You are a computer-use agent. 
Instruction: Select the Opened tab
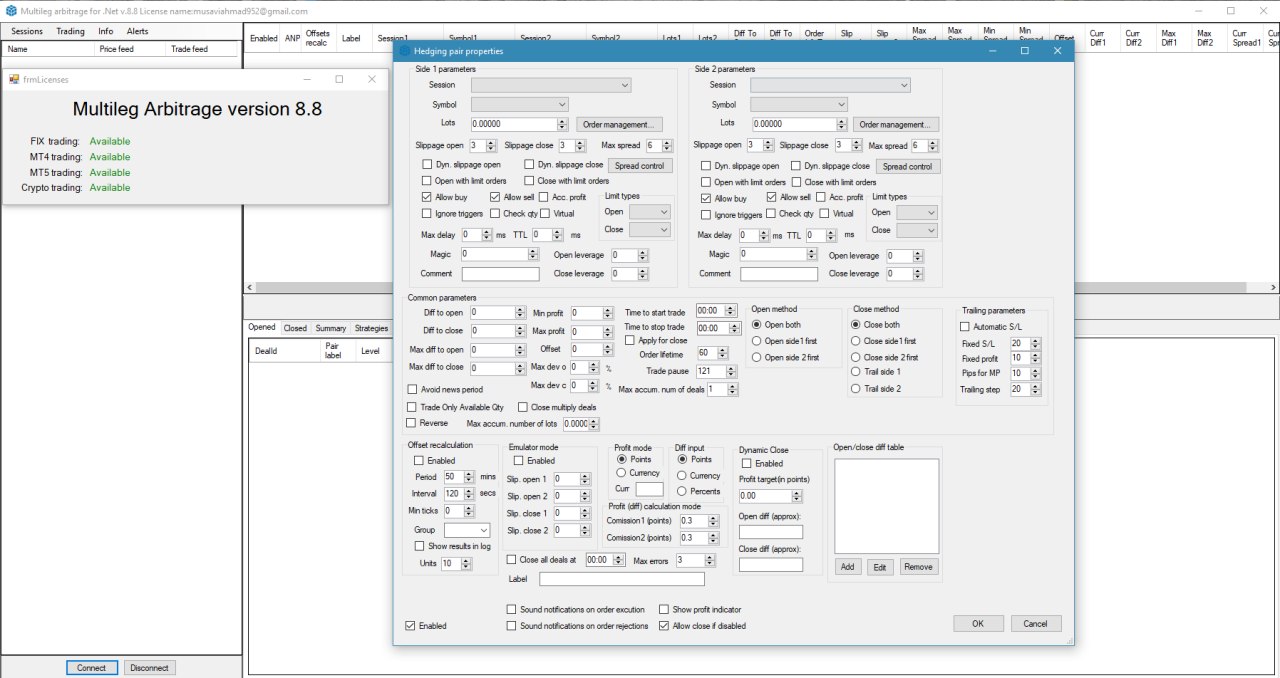point(262,327)
